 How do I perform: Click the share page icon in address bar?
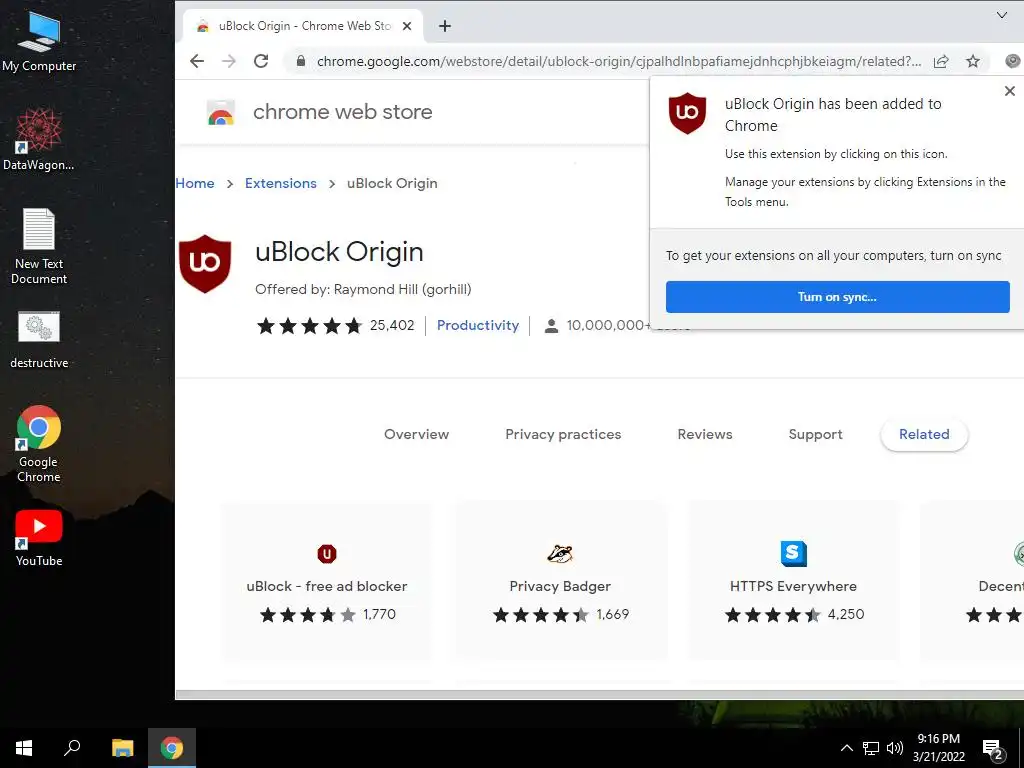[x=941, y=61]
